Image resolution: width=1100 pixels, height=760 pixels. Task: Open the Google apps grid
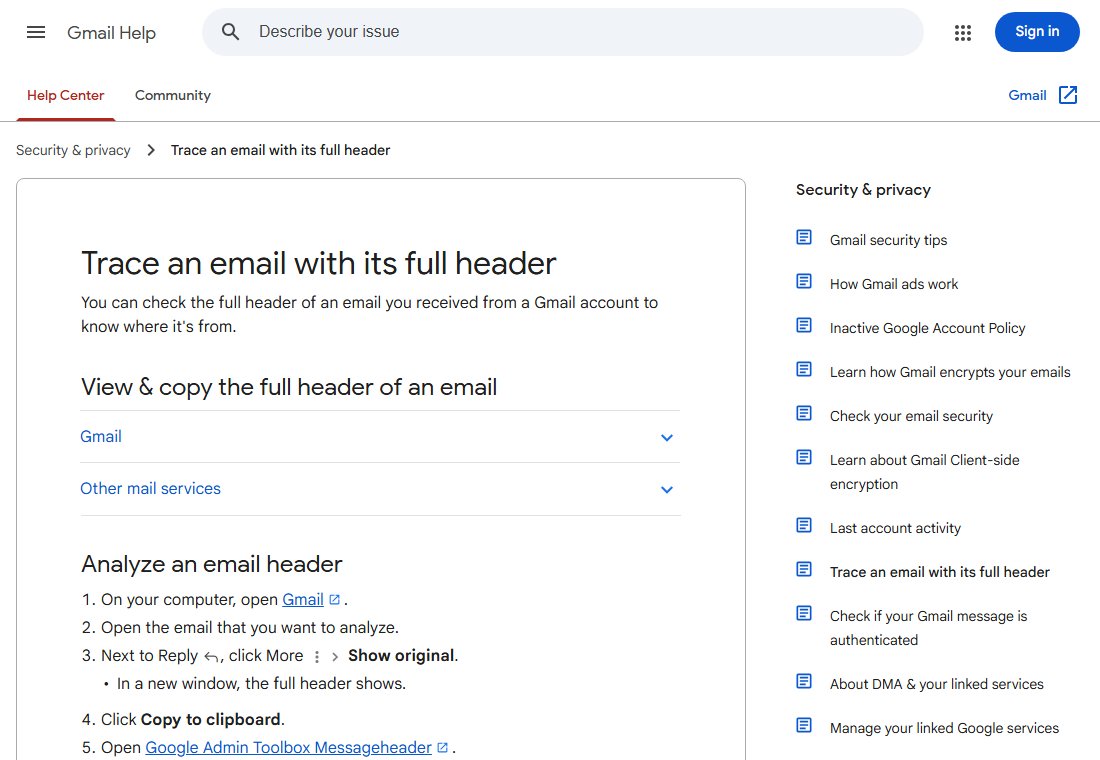[962, 32]
